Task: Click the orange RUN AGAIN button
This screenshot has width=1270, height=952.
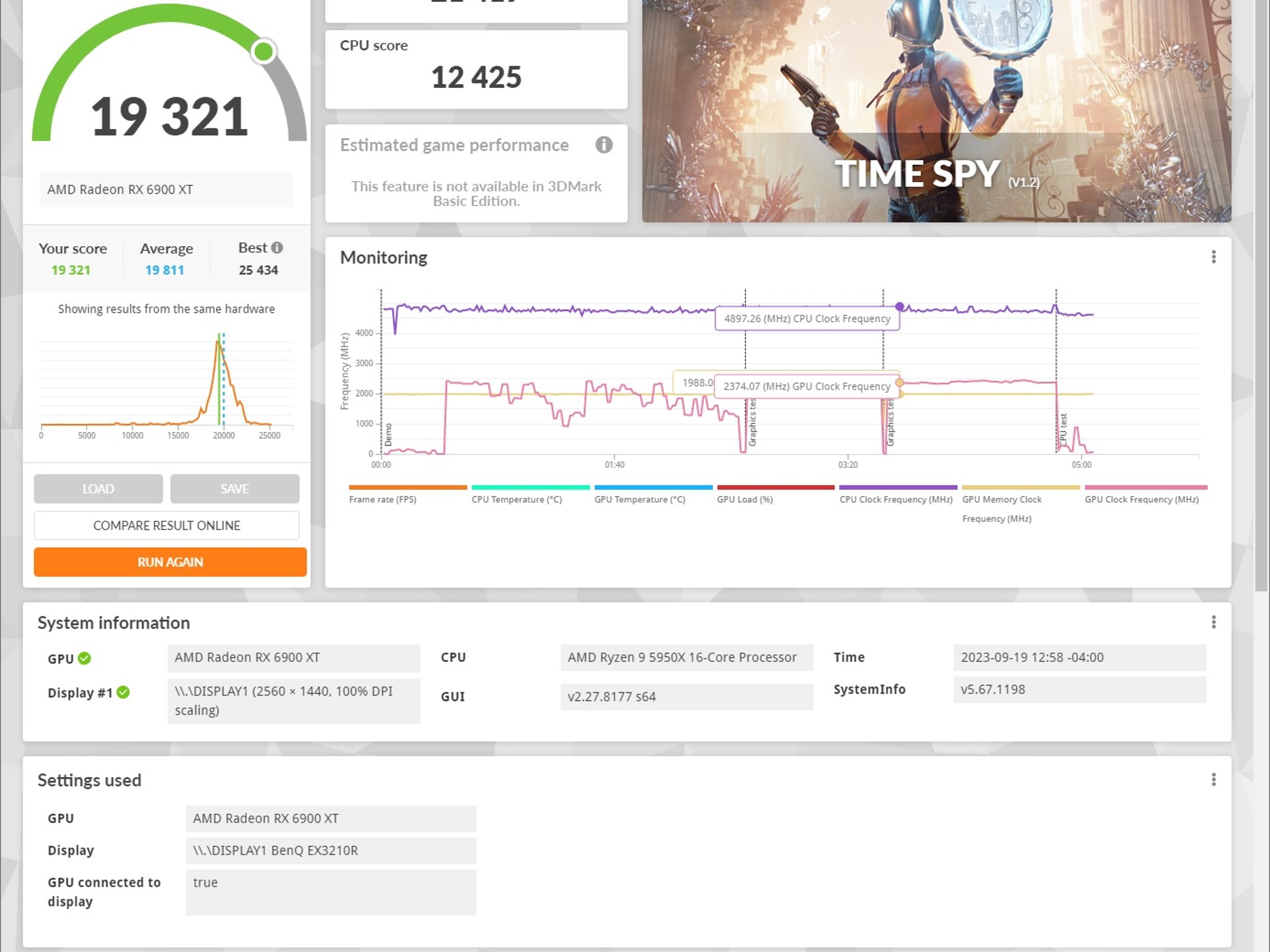Action: point(171,562)
